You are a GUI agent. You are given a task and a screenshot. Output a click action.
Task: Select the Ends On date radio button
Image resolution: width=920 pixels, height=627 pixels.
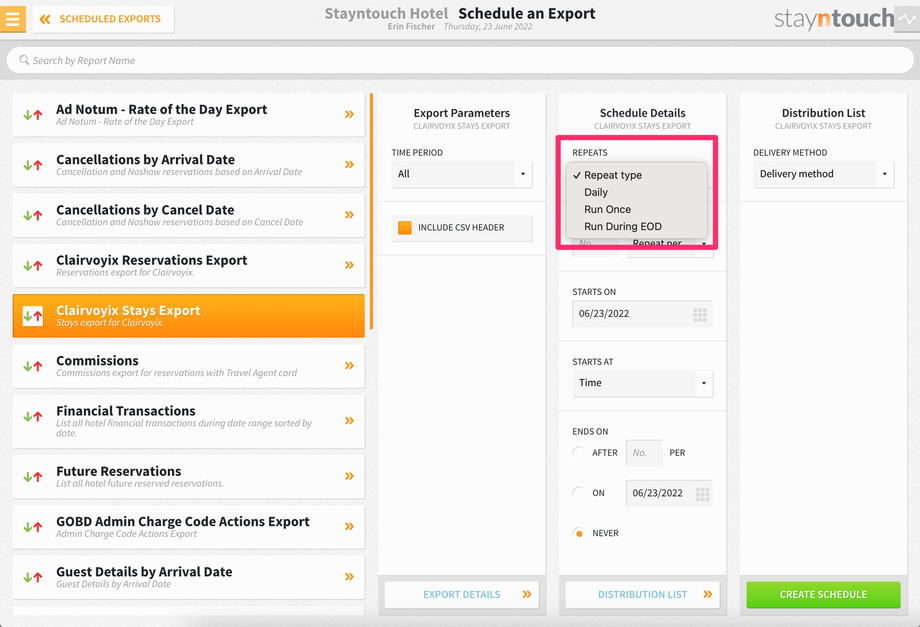click(579, 493)
